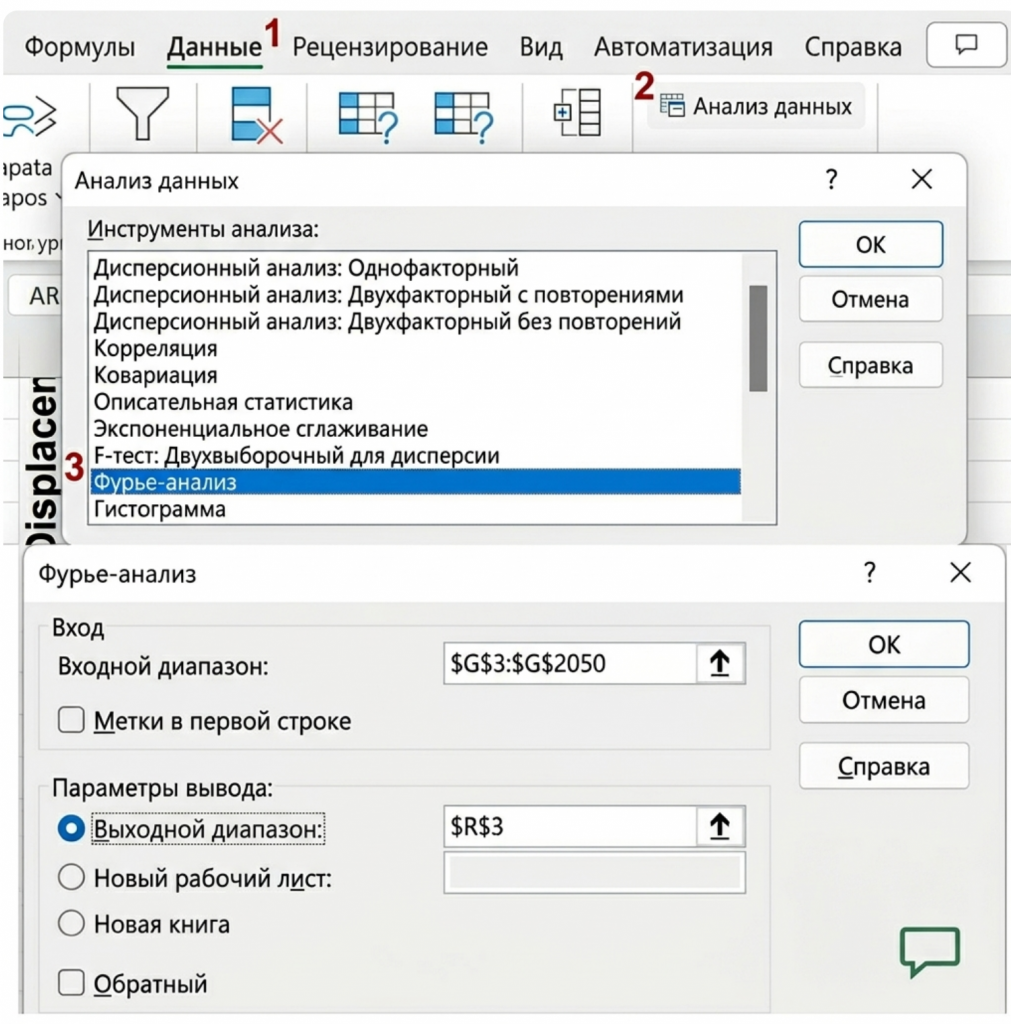Click the comments button in ribbon corner
1011x1024 pixels.
point(966,45)
